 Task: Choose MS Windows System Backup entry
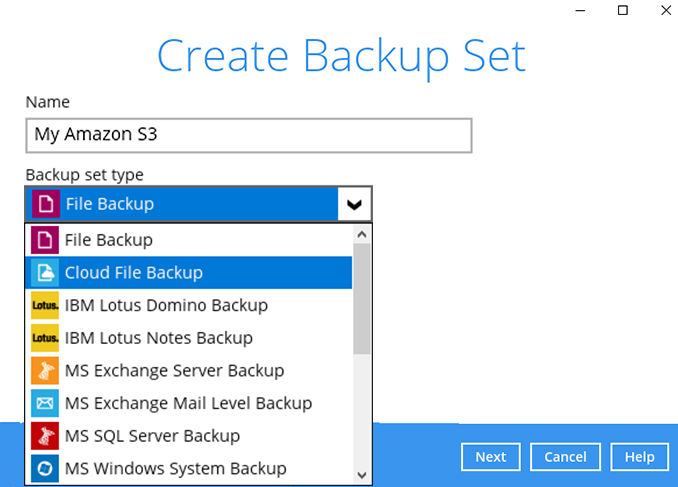(x=189, y=468)
